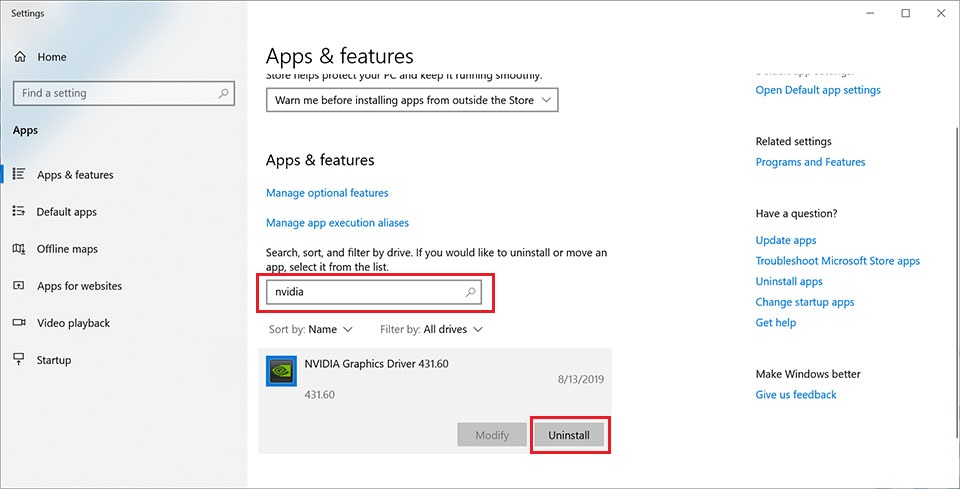The image size is (960, 489).
Task: Open Offline maps settings
Action: [67, 249]
